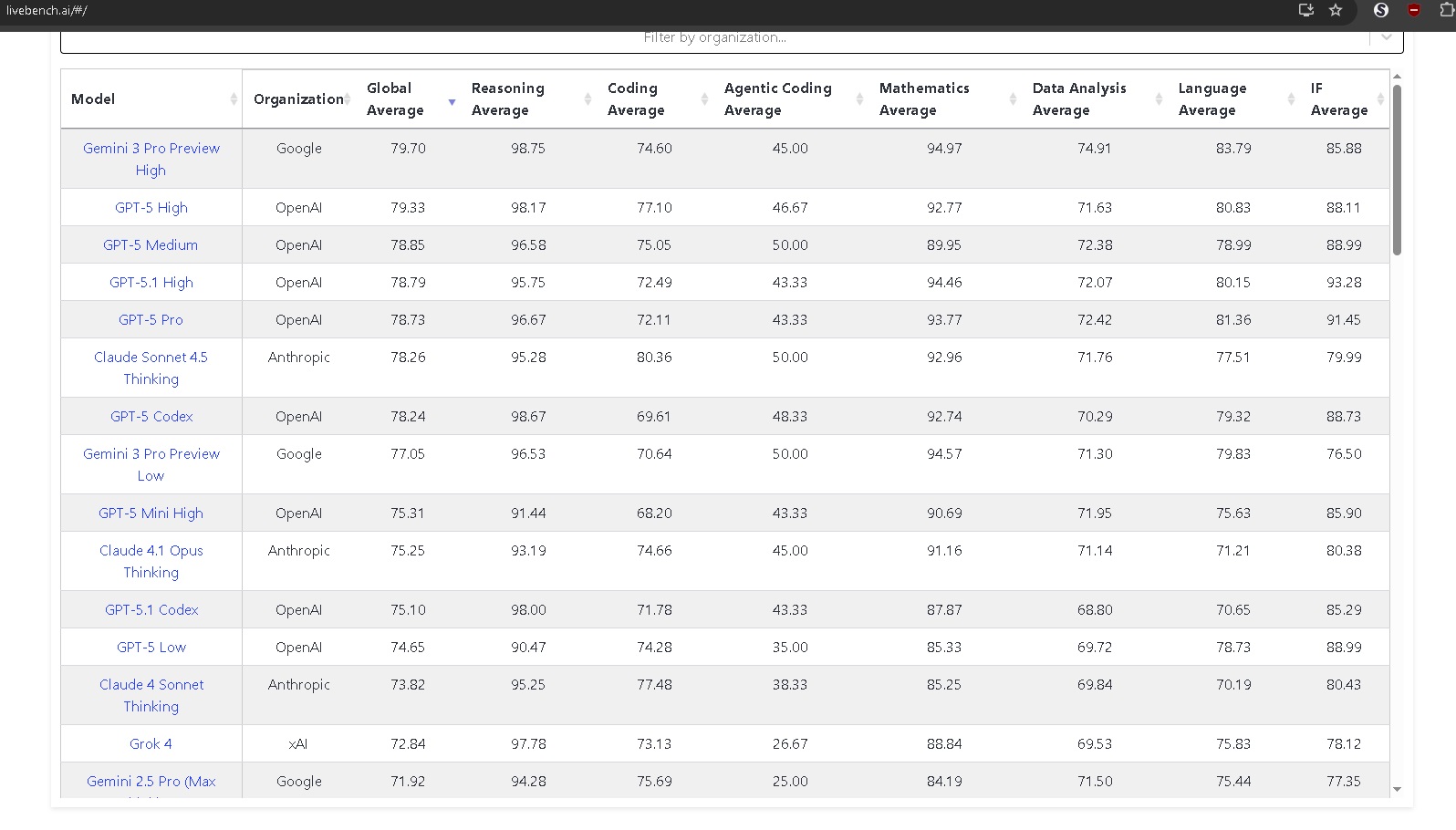
Task: Click the 76.50 IF Average value
Action: pyautogui.click(x=1344, y=454)
